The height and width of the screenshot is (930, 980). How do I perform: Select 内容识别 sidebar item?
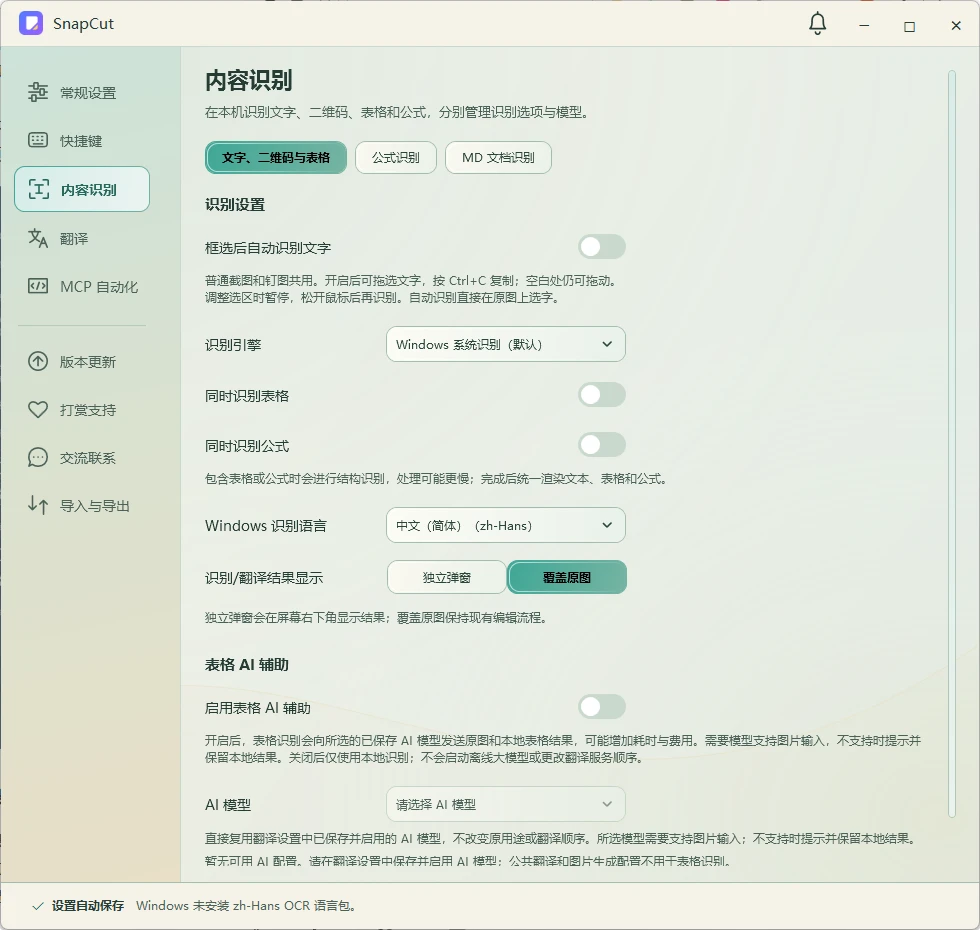click(x=82, y=189)
